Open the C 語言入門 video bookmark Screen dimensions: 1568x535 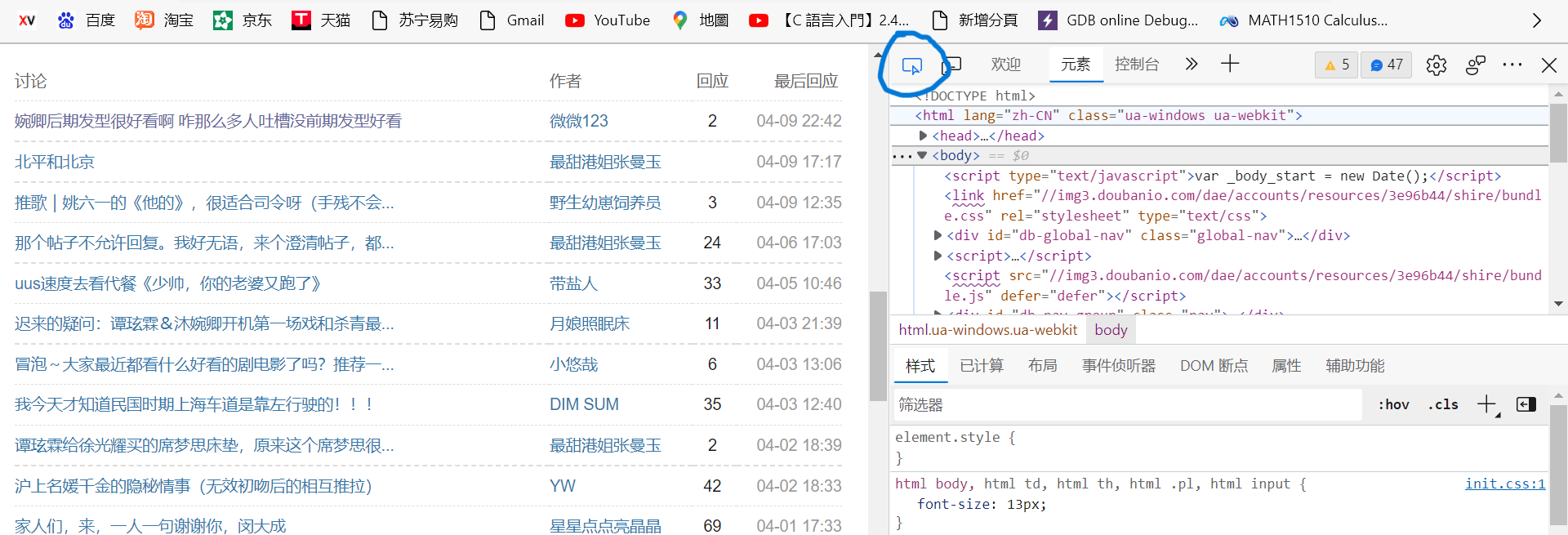[829, 20]
